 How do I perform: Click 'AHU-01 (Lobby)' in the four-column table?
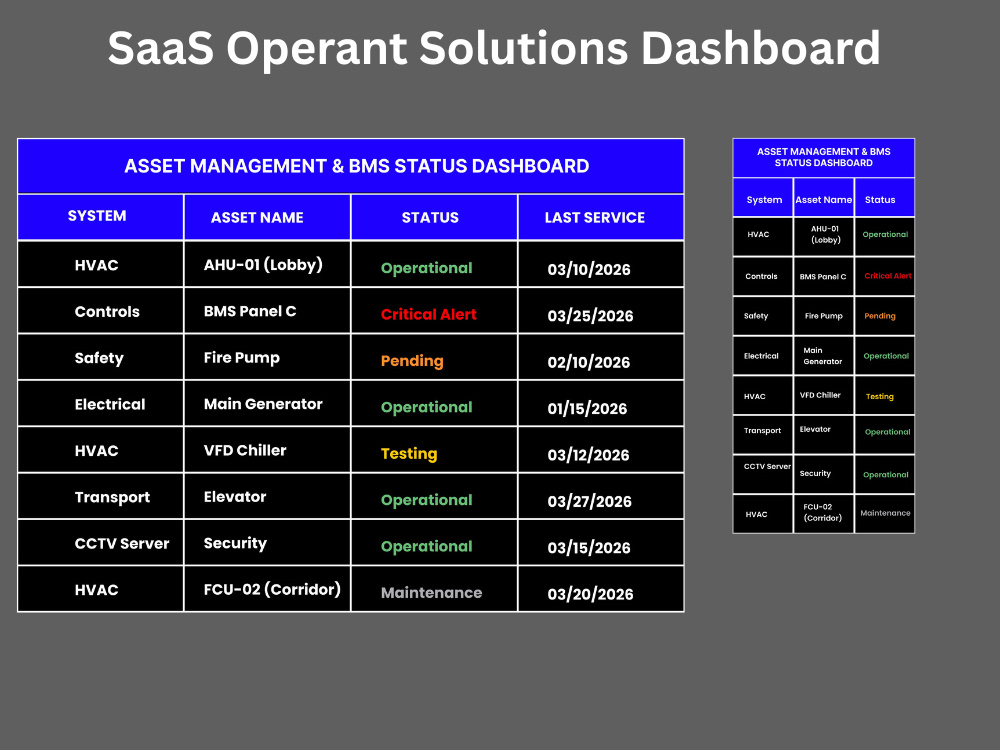click(263, 265)
